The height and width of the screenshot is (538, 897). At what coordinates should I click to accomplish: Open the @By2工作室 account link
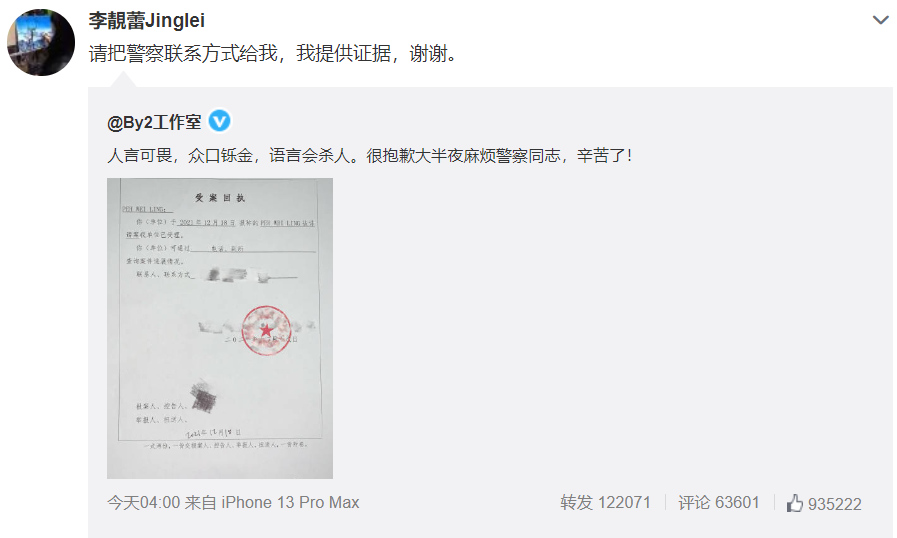click(x=154, y=122)
